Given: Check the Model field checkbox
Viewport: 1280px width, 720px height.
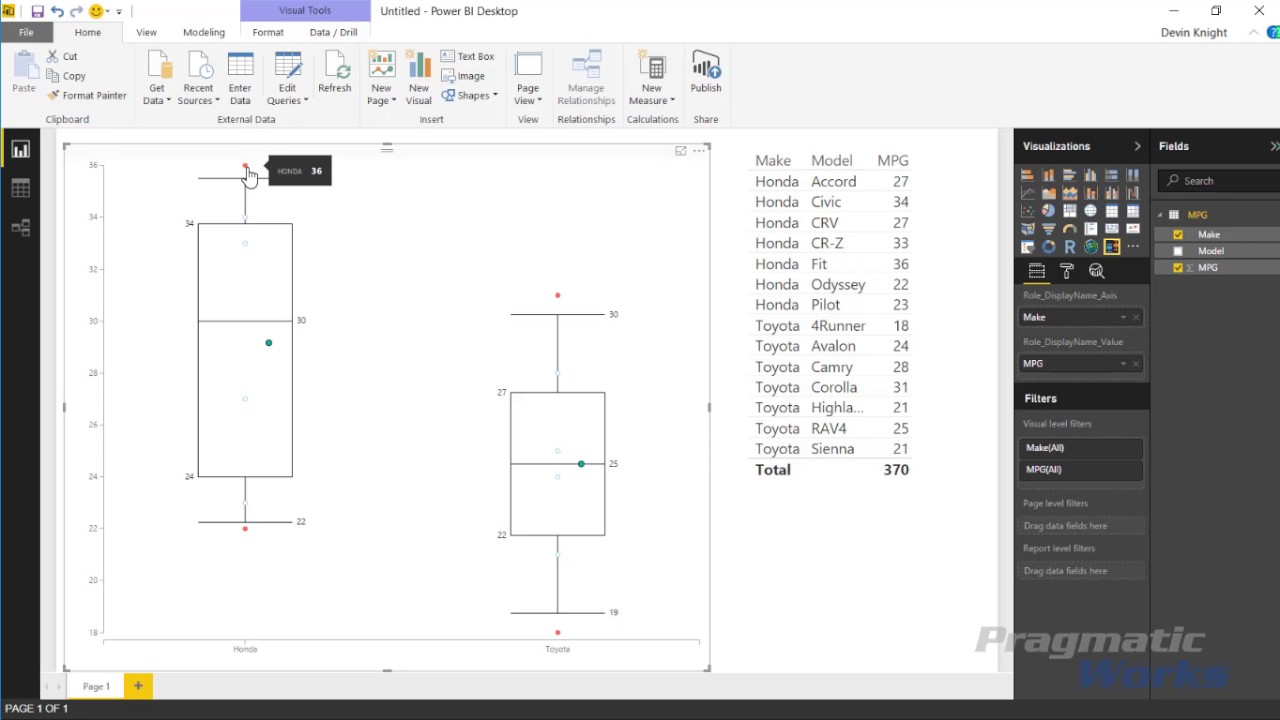Looking at the screenshot, I should tap(1178, 251).
